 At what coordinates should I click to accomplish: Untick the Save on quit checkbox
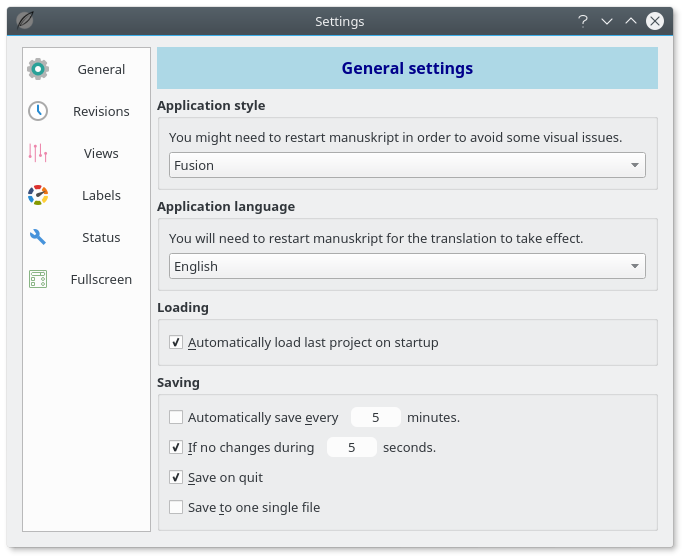coord(176,477)
